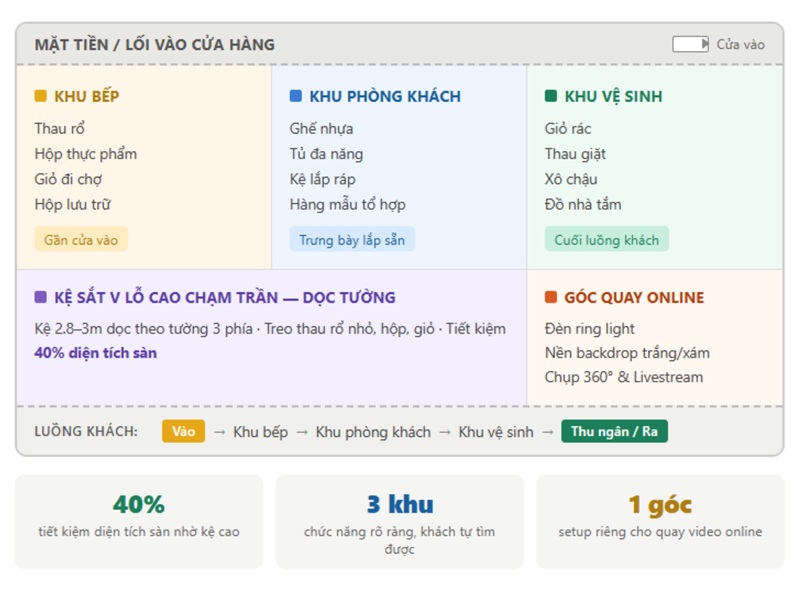The height and width of the screenshot is (600, 800).
Task: Click the orange square beside KHU BẾP
Action: click(40, 97)
